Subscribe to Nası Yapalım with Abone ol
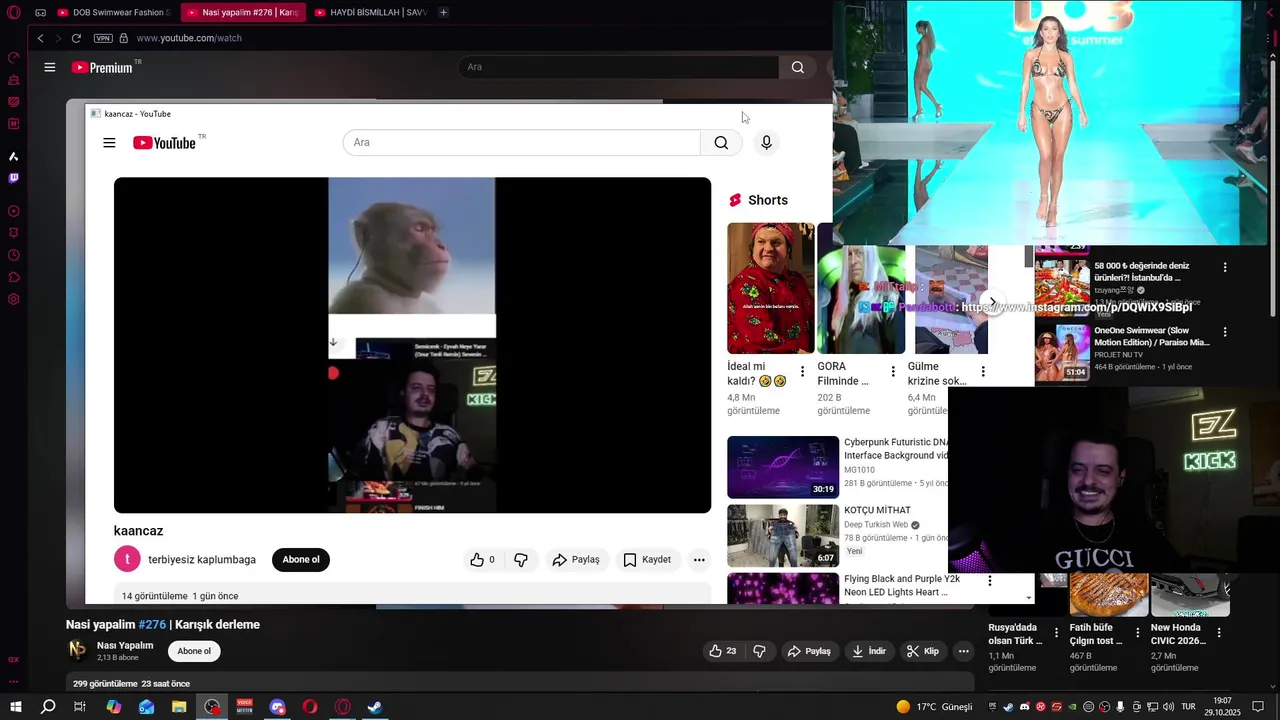The height and width of the screenshot is (720, 1280). (194, 651)
